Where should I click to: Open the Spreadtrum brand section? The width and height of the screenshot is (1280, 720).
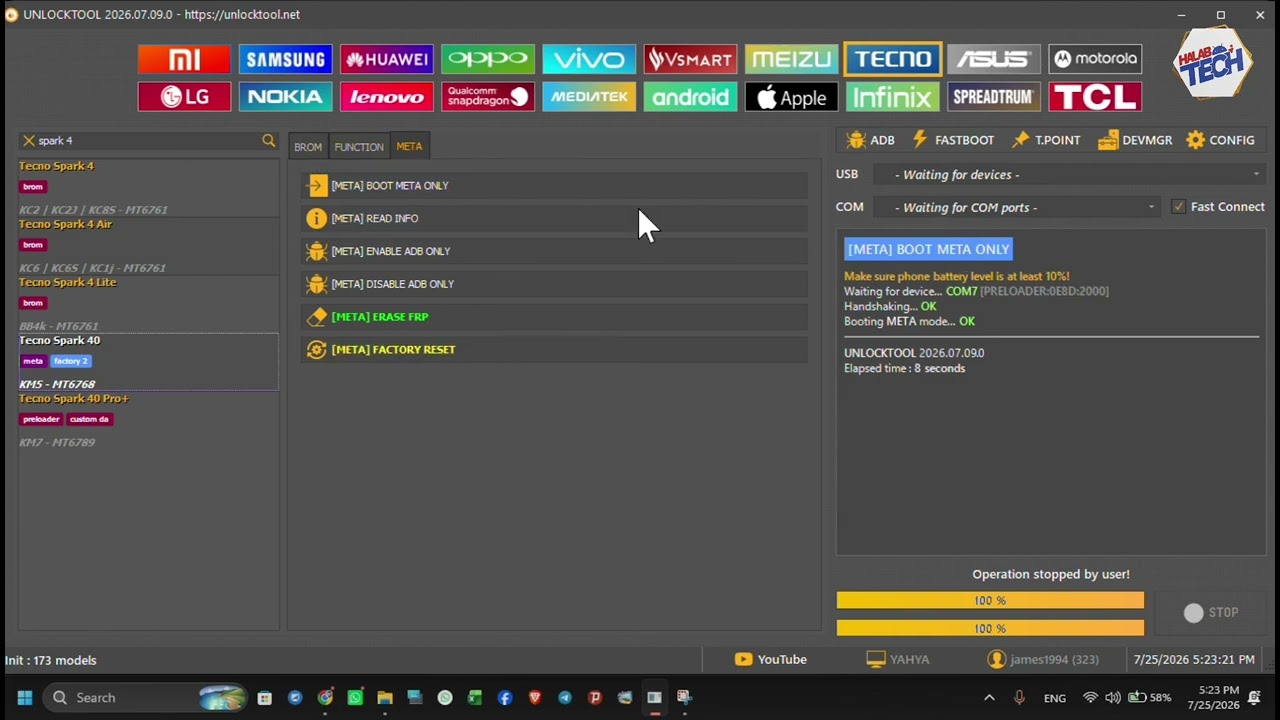pyautogui.click(x=994, y=97)
